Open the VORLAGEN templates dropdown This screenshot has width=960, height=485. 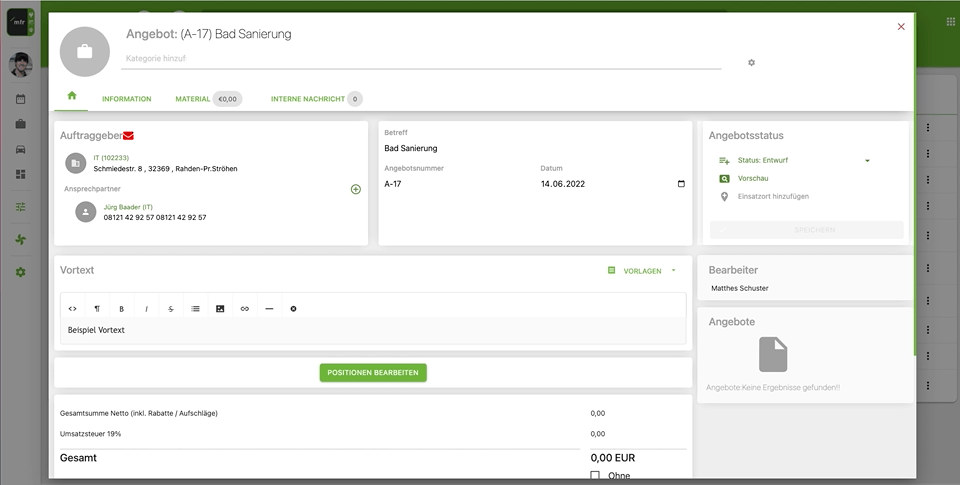(642, 271)
